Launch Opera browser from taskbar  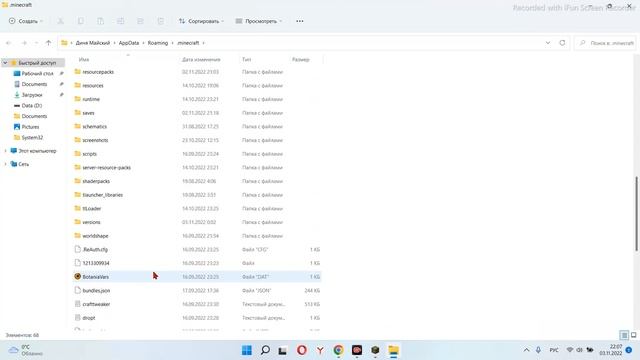tap(302, 350)
